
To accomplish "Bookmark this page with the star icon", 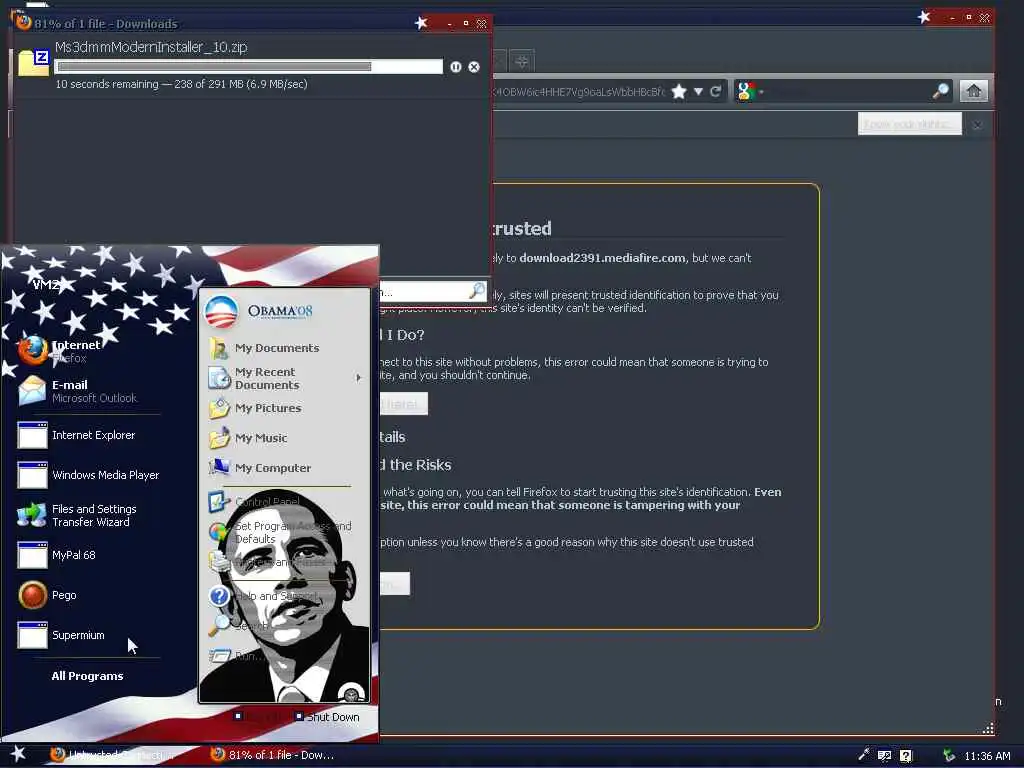I will pyautogui.click(x=679, y=91).
